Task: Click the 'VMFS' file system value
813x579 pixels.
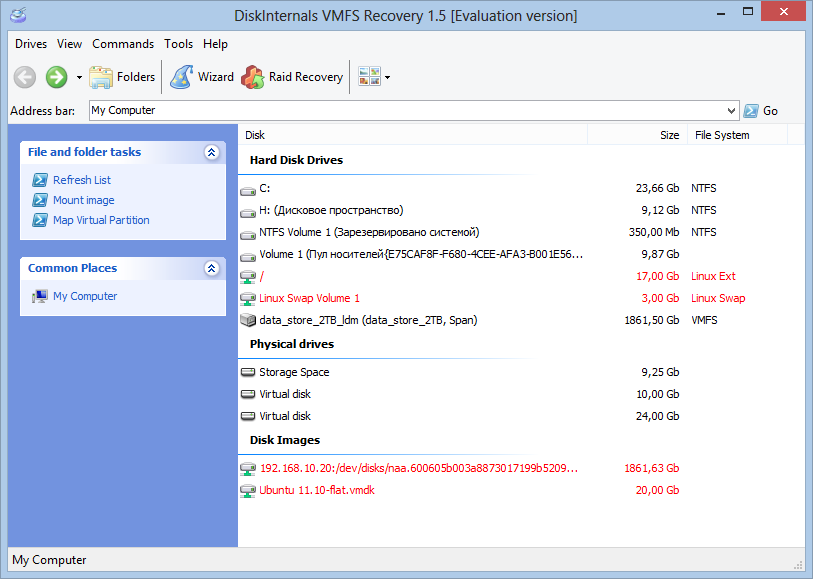Action: click(x=704, y=320)
